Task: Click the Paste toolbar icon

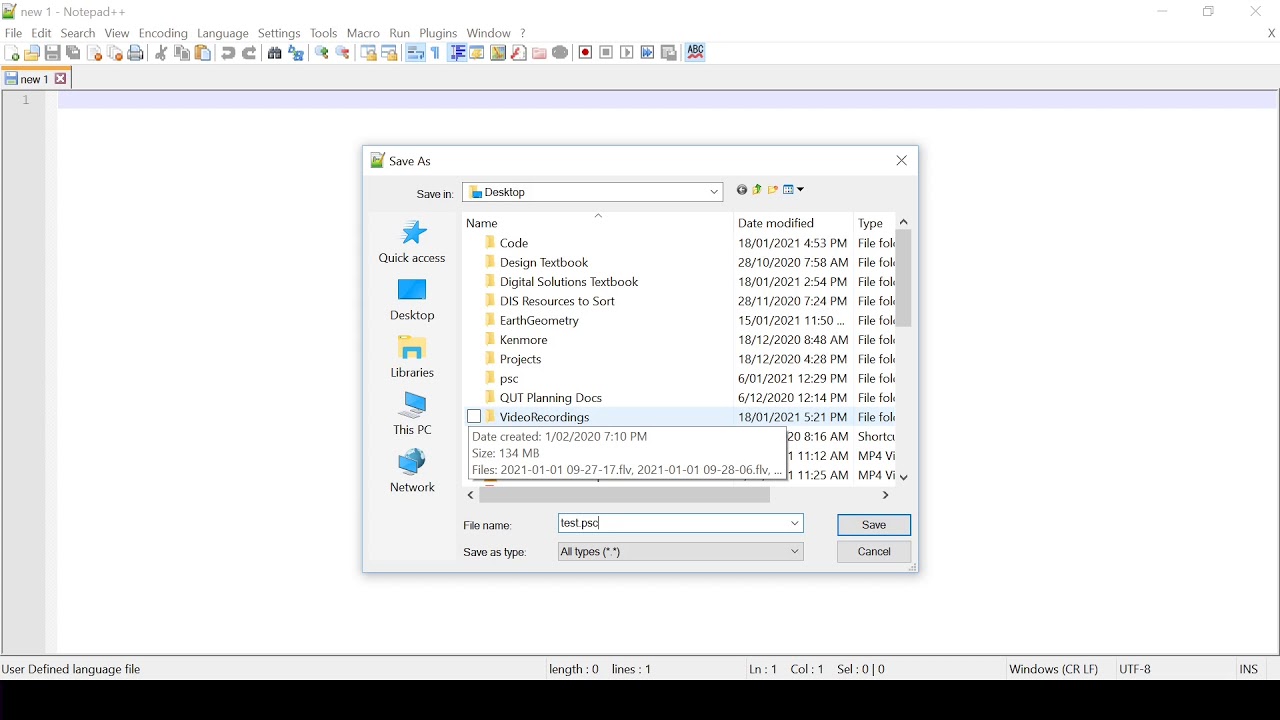Action: tap(203, 53)
